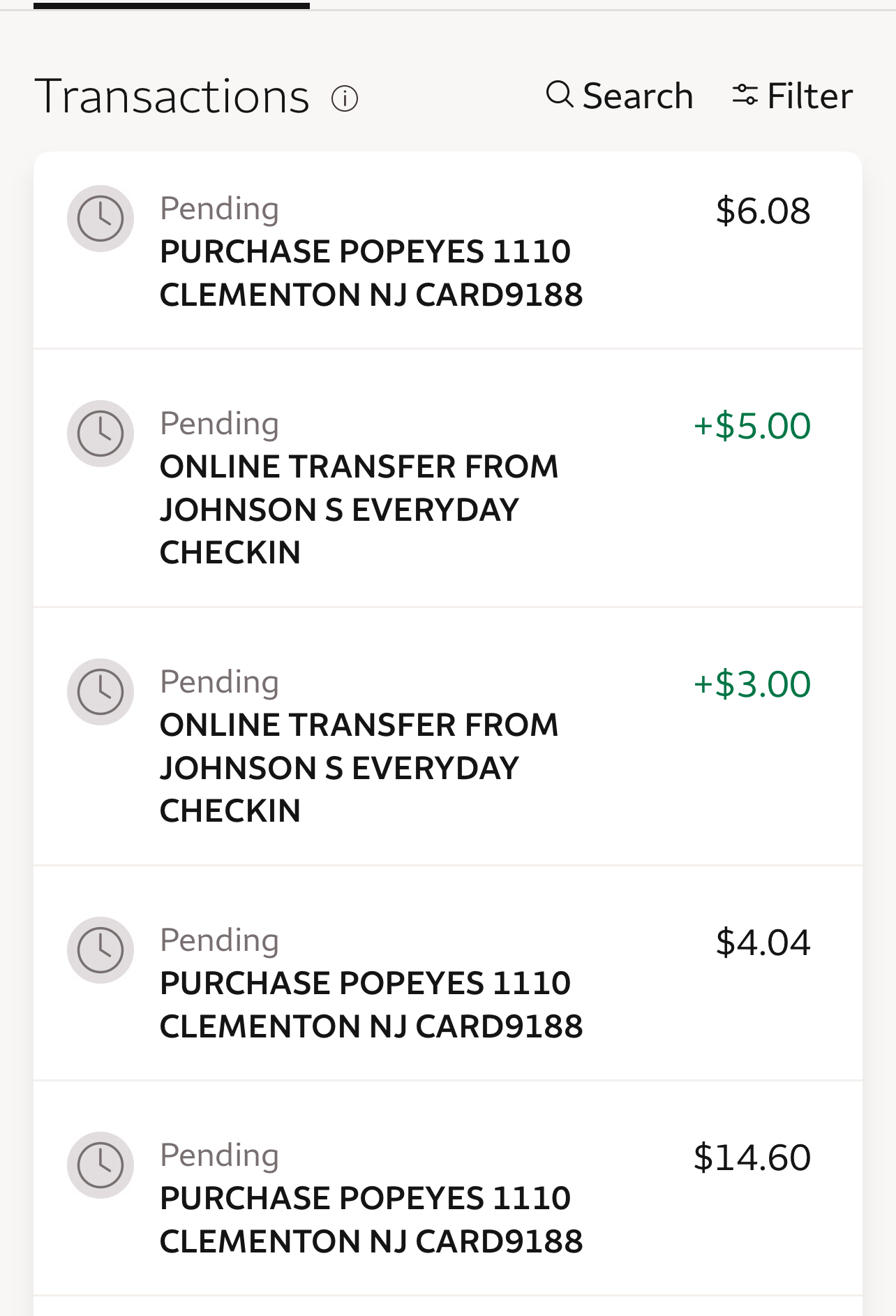The image size is (896, 1316).
Task: Tap the Filter sliders icon
Action: [745, 94]
